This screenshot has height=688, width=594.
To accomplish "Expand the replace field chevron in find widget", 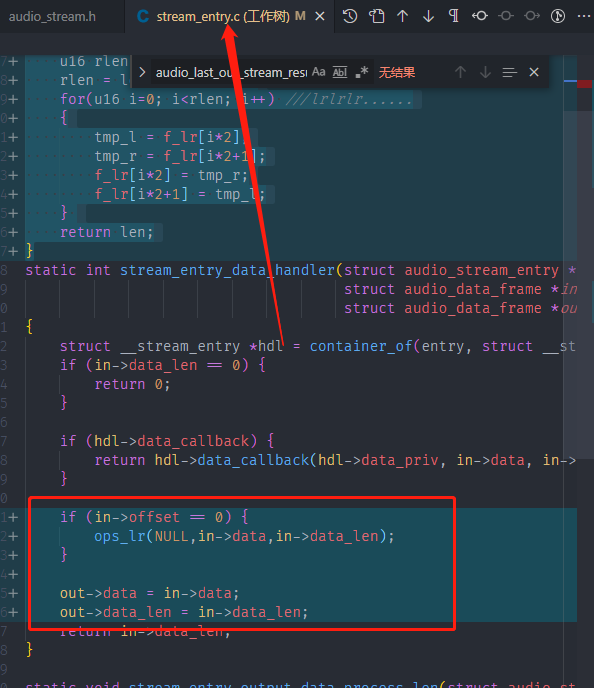I will (x=142, y=72).
